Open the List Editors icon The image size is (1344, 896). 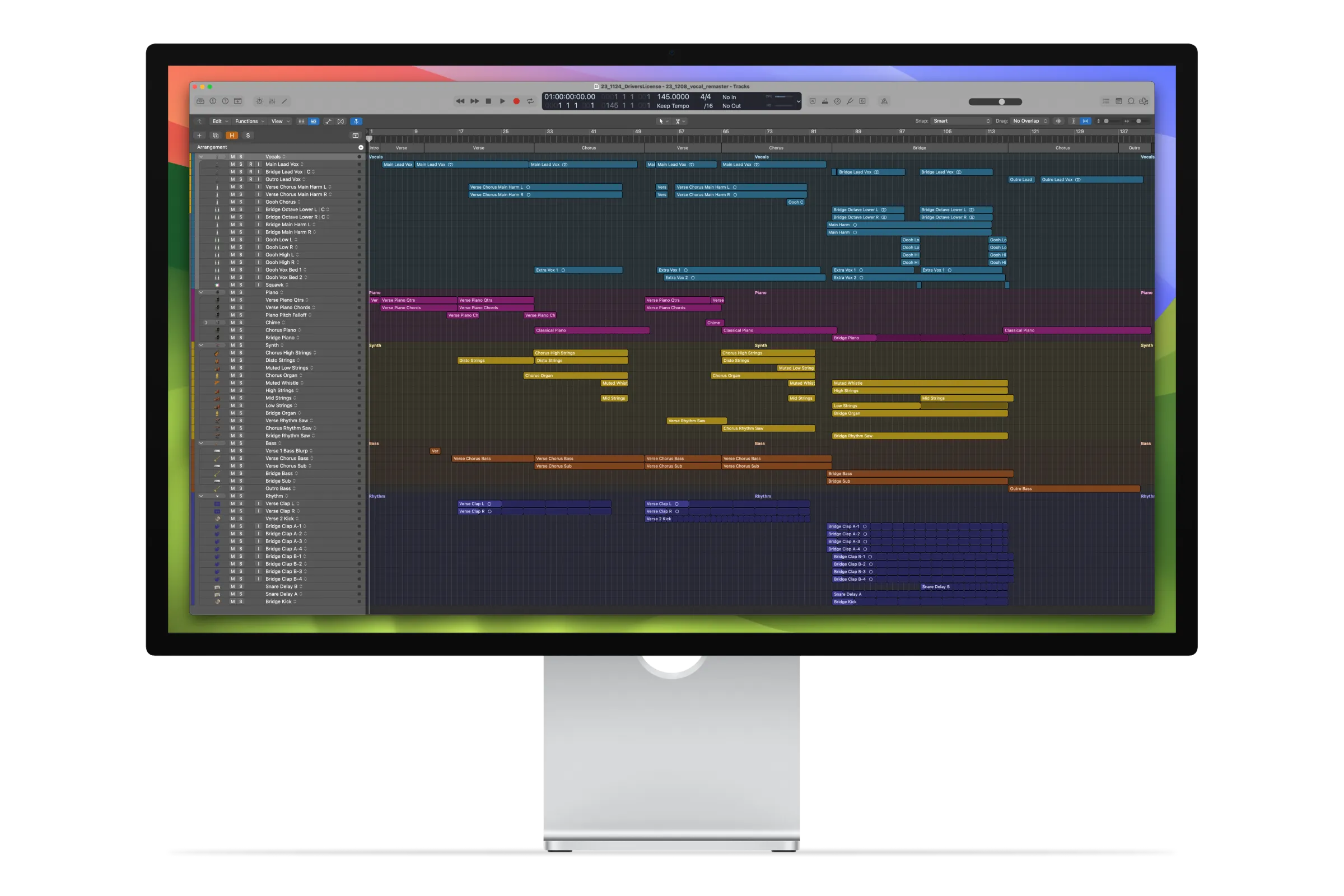[1105, 101]
